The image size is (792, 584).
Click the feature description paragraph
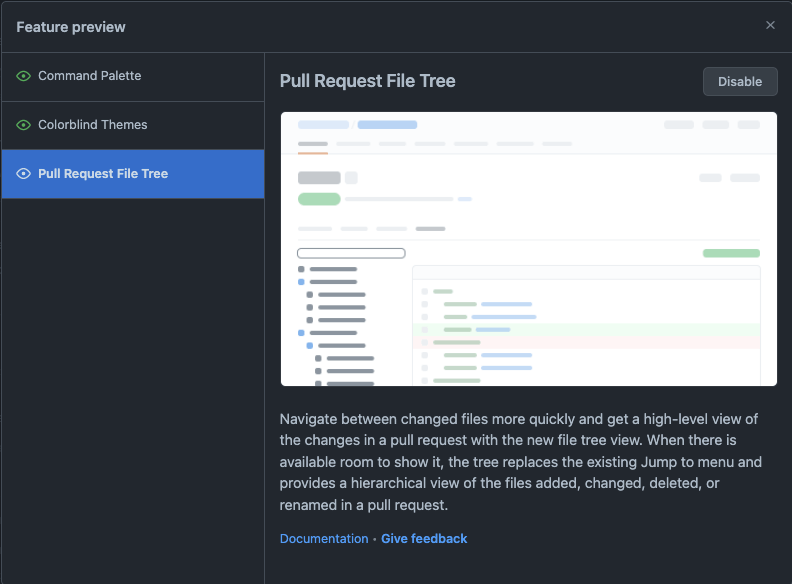(x=520, y=462)
